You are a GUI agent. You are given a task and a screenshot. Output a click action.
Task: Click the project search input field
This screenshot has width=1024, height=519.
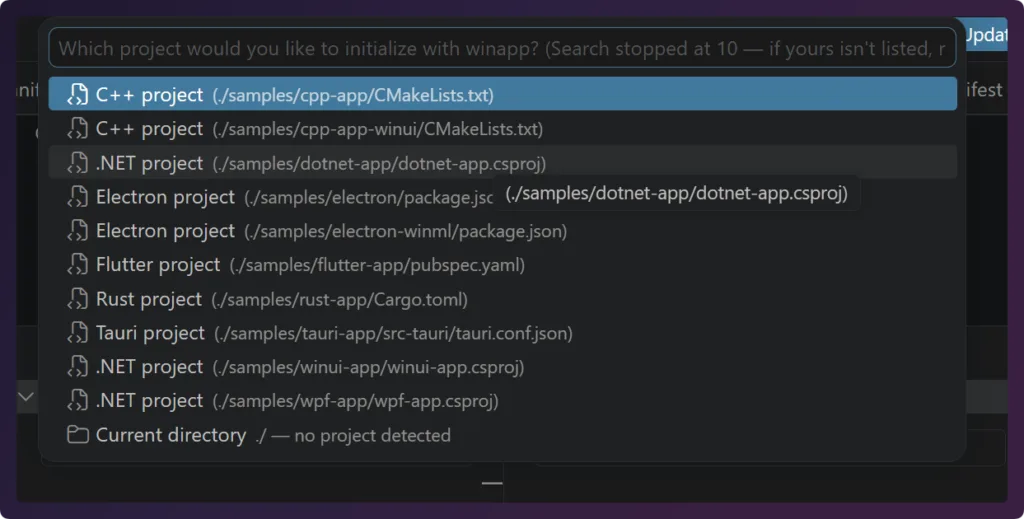(502, 48)
